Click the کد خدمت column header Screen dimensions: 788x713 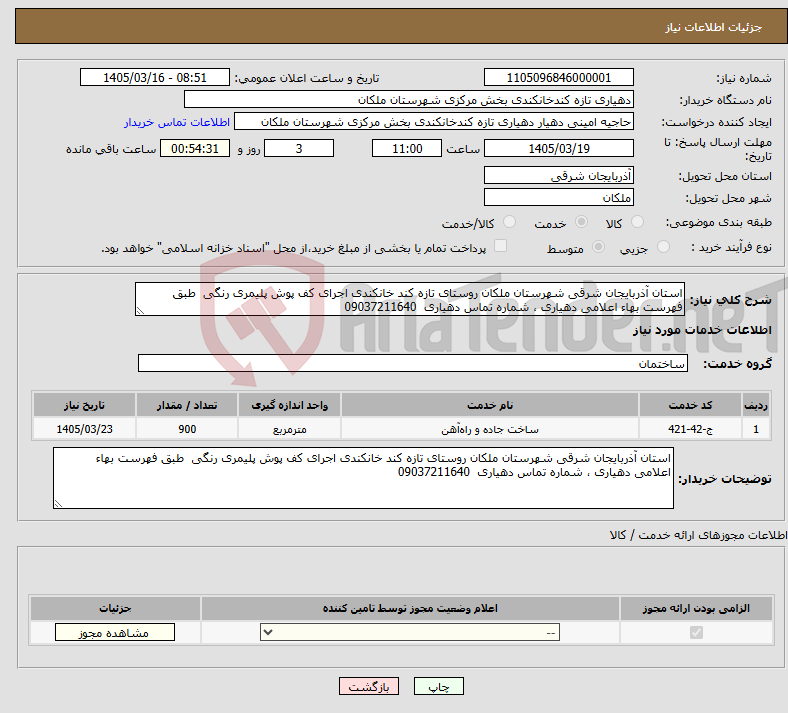click(691, 405)
